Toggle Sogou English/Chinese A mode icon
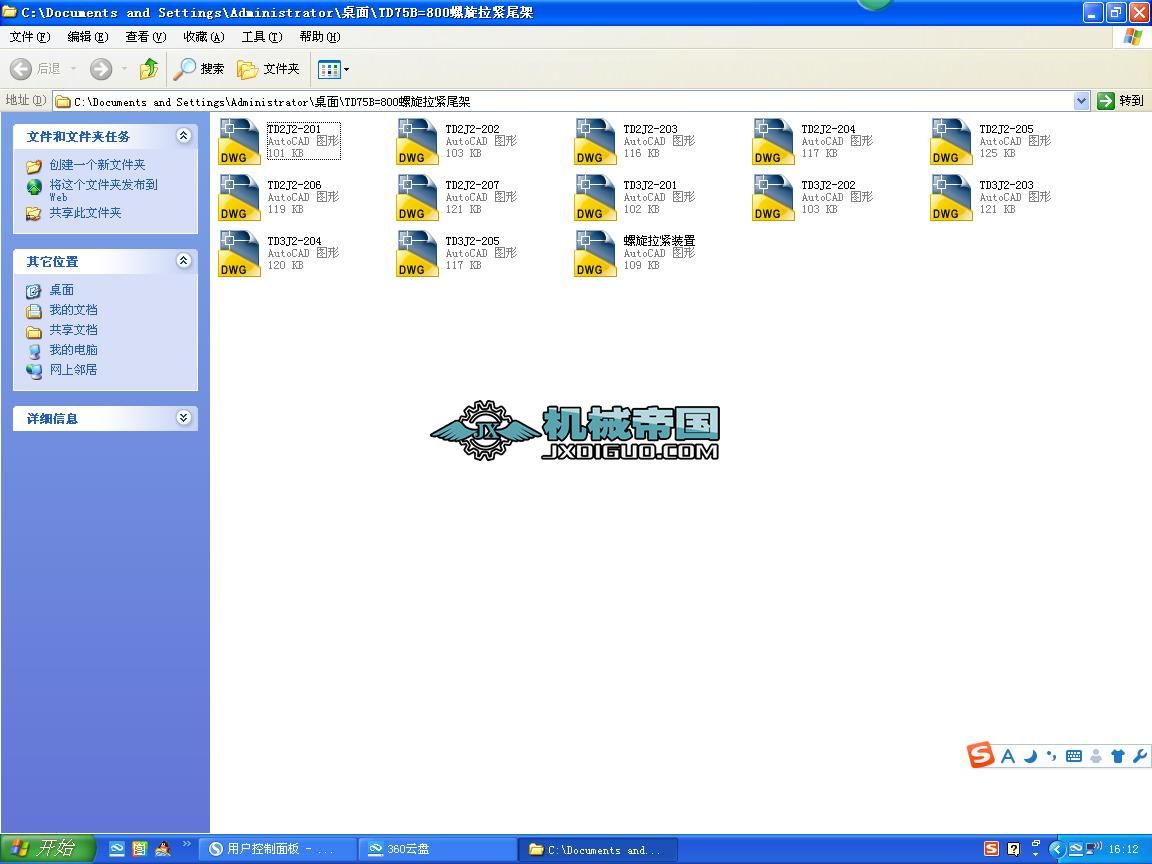Screen dimensions: 1152x864 pos(1008,756)
